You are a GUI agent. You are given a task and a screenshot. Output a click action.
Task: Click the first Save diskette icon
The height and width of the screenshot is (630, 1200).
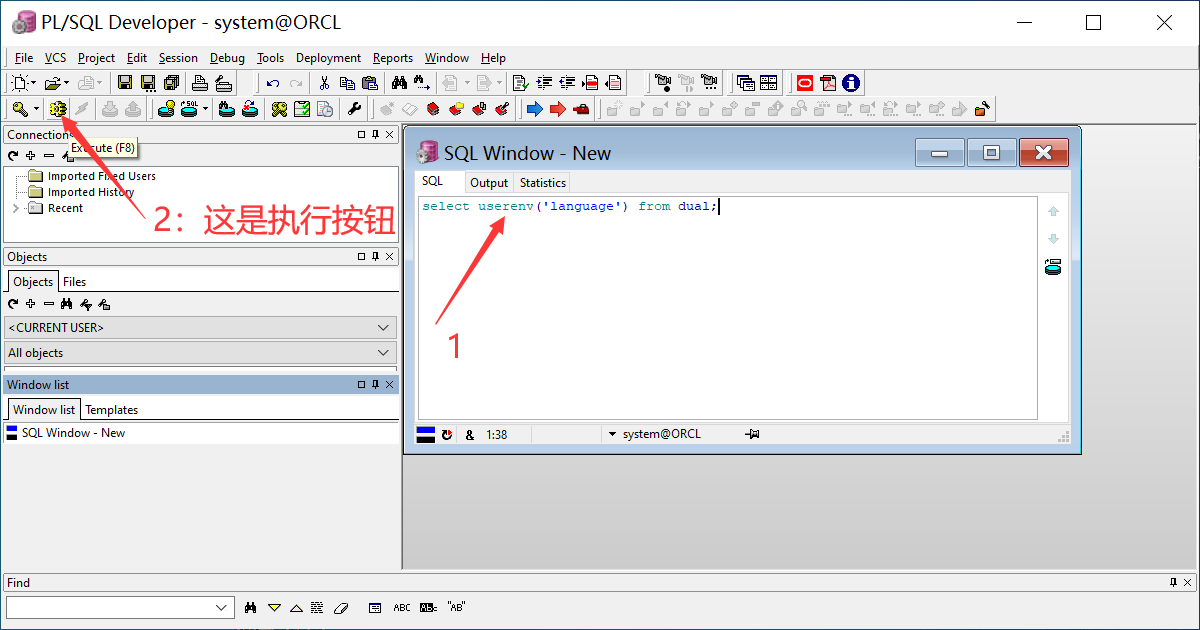tap(125, 83)
